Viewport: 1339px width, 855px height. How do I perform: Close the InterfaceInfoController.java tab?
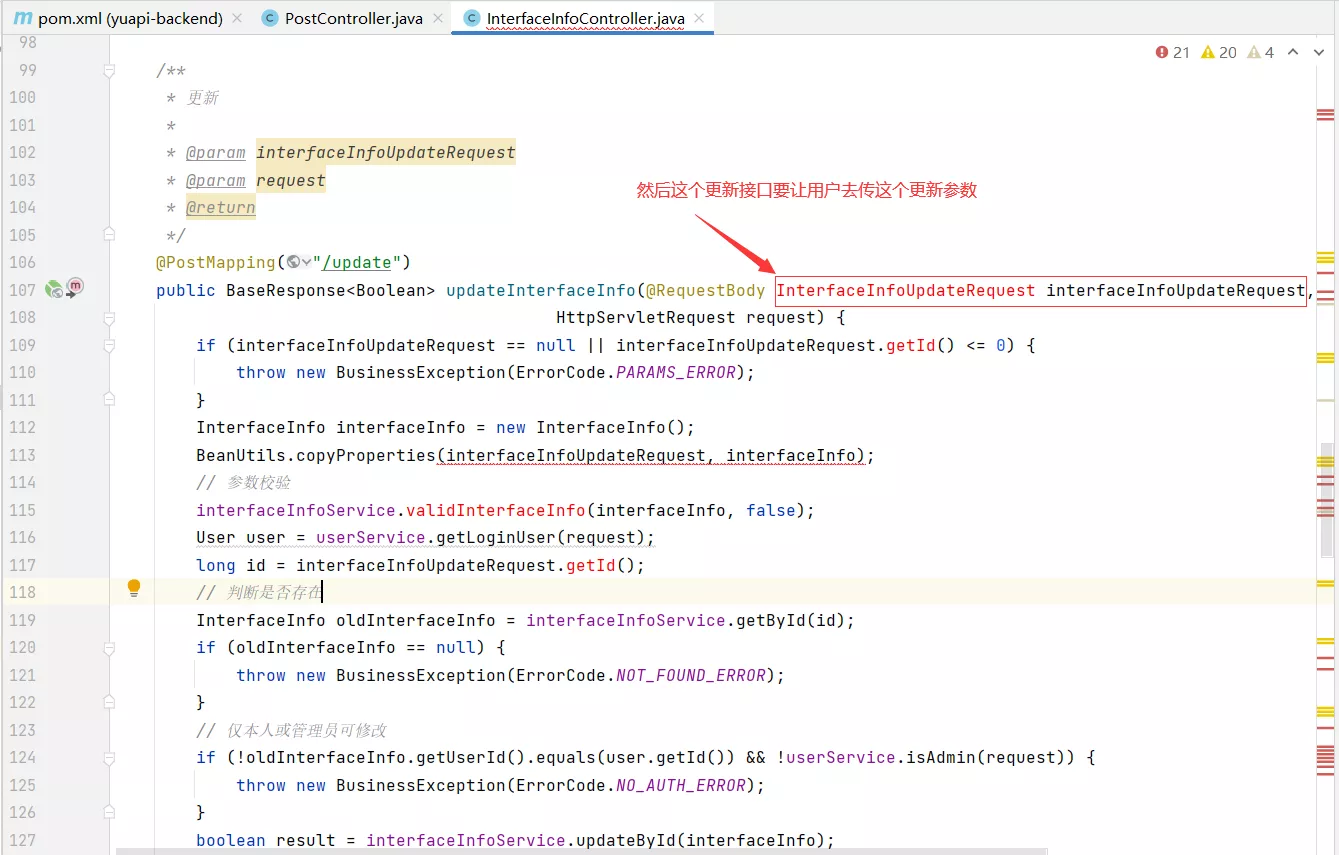698,18
